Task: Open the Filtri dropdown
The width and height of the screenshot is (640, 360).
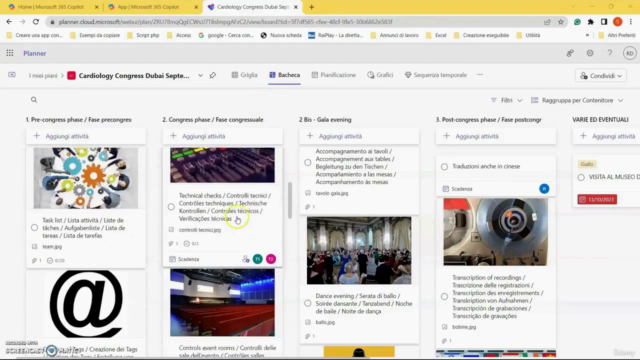Action: tap(507, 100)
